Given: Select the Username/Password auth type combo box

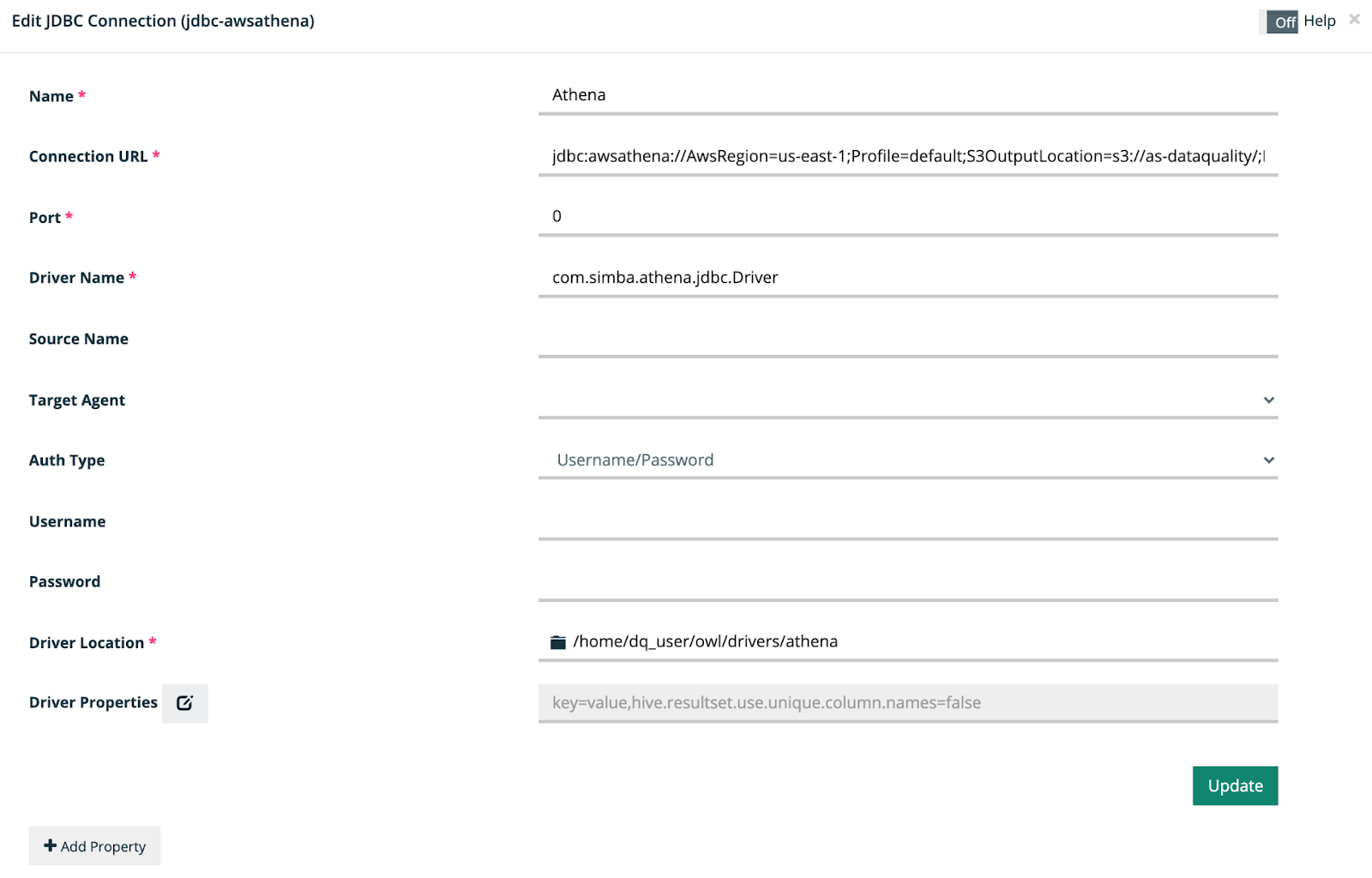Looking at the screenshot, I should [x=908, y=460].
